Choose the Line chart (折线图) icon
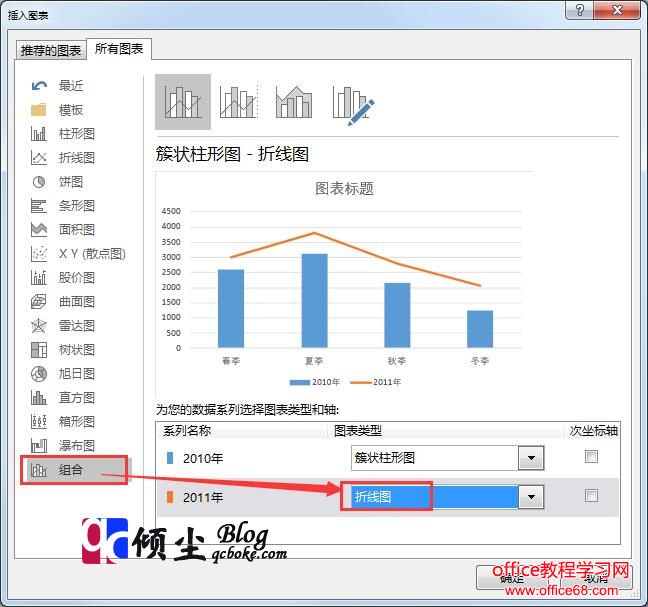Image resolution: width=648 pixels, height=607 pixels. click(39, 158)
